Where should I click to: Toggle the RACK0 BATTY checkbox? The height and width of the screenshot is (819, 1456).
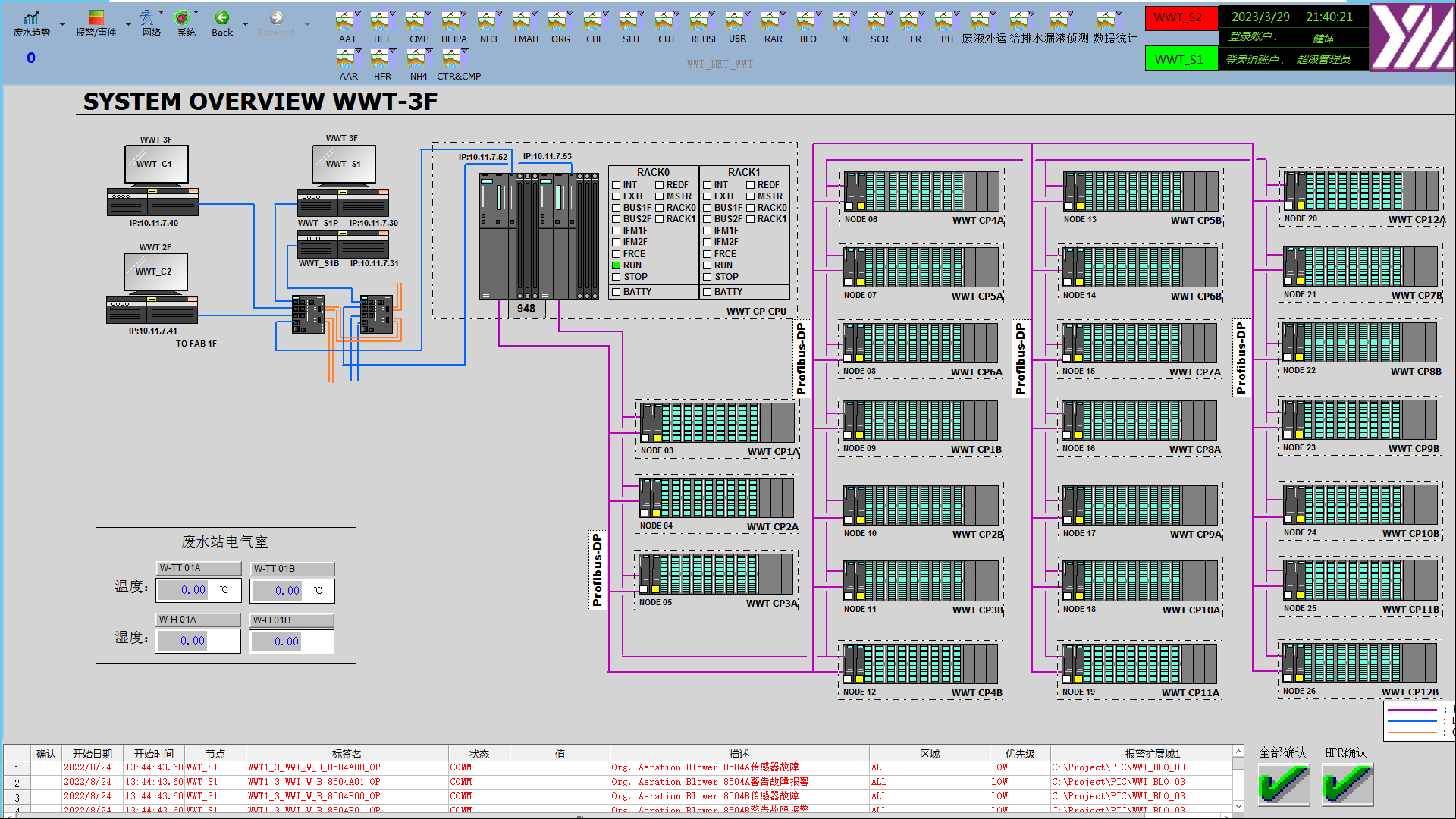coord(617,292)
